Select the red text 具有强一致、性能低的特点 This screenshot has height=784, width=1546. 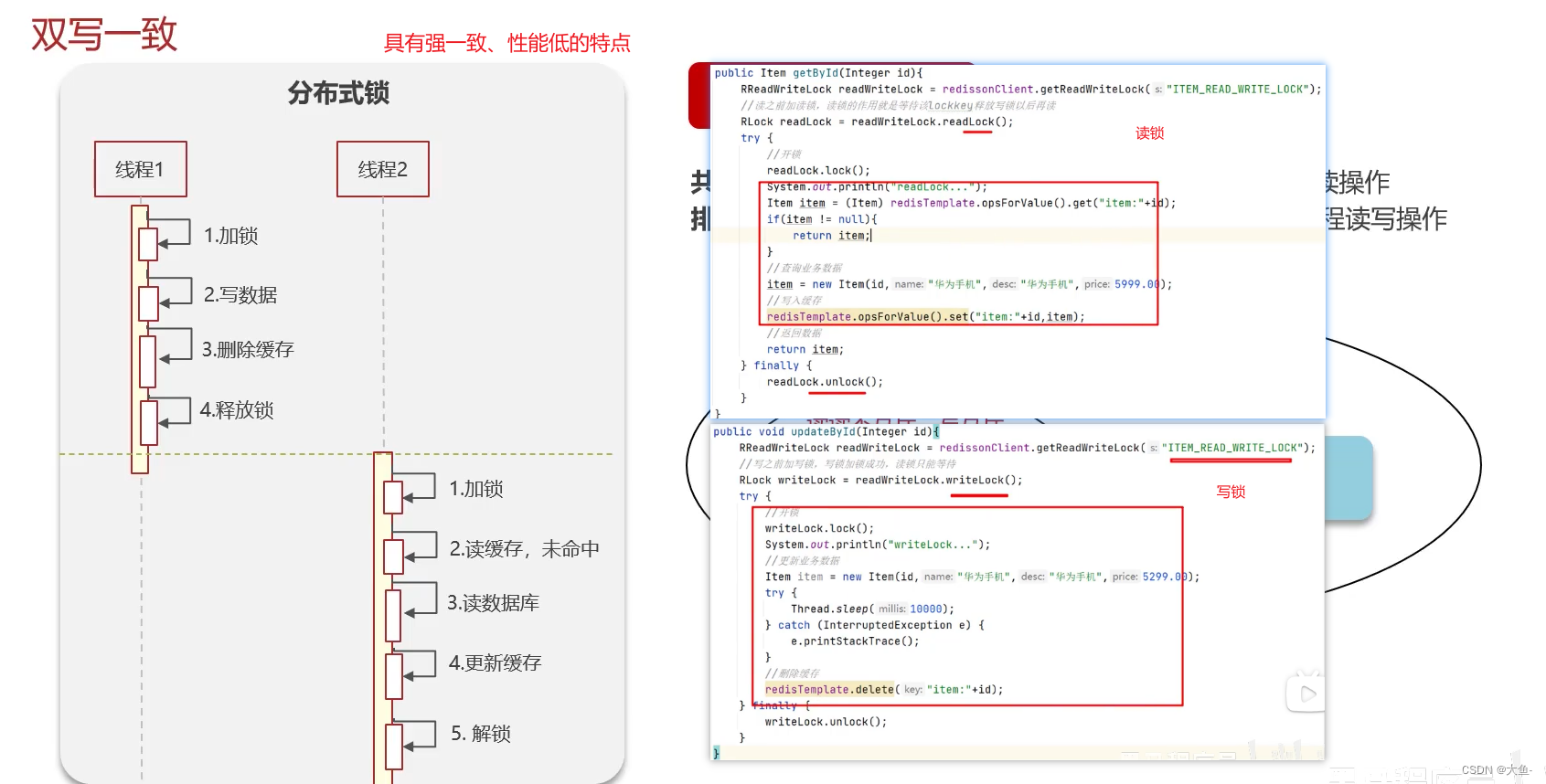point(506,43)
